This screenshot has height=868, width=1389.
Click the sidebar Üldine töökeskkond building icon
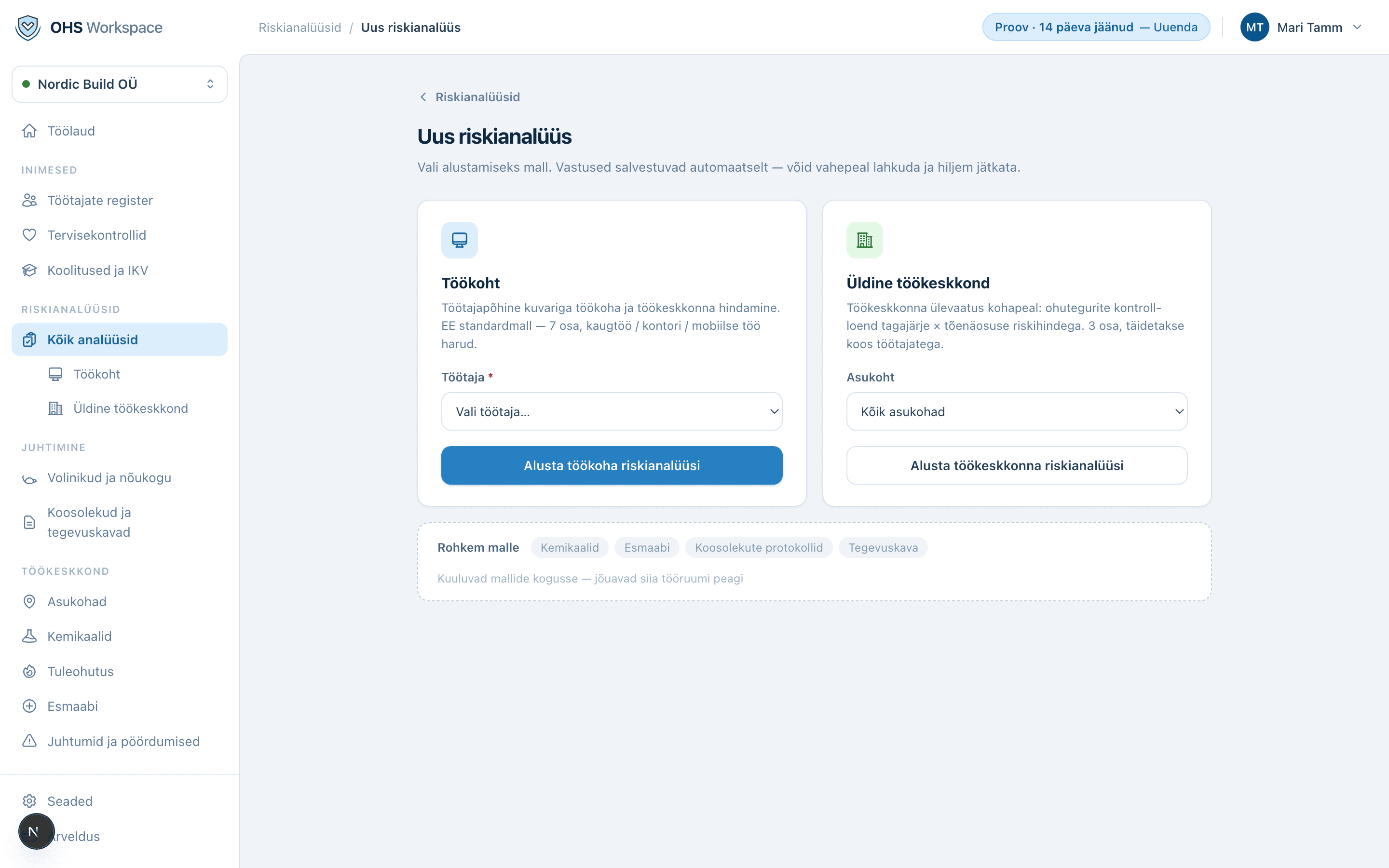[x=55, y=408]
